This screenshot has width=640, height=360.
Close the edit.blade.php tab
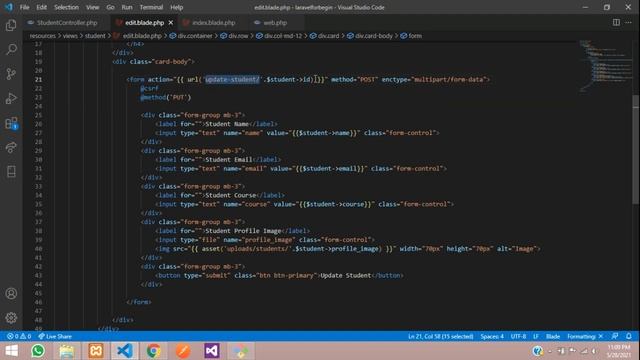pyautogui.click(x=171, y=23)
